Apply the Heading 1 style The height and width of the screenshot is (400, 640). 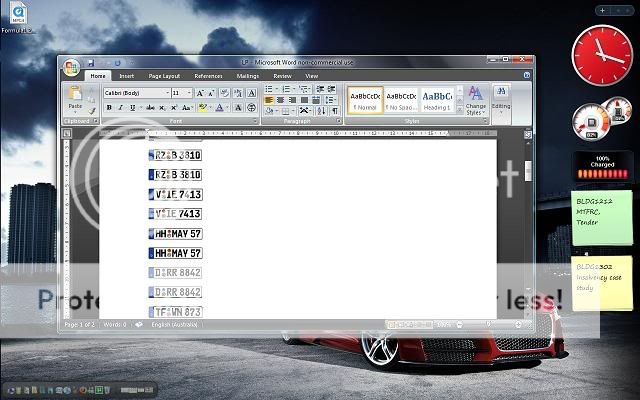435,98
